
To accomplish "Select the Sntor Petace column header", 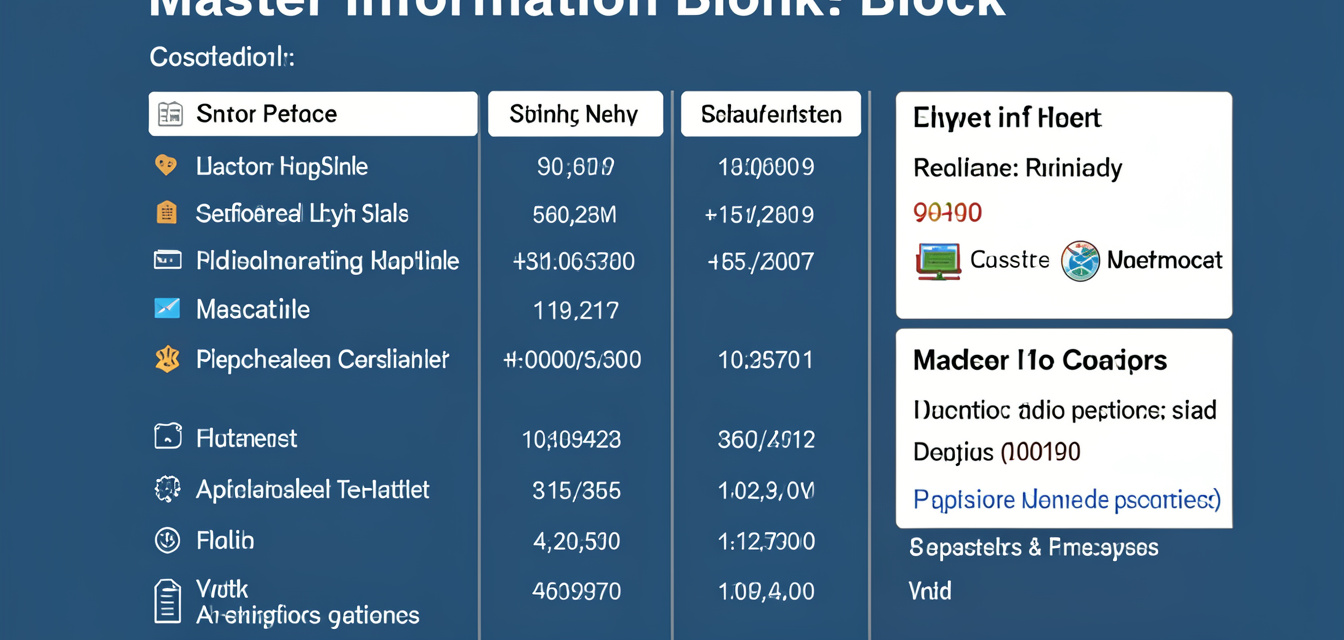I will pos(313,114).
